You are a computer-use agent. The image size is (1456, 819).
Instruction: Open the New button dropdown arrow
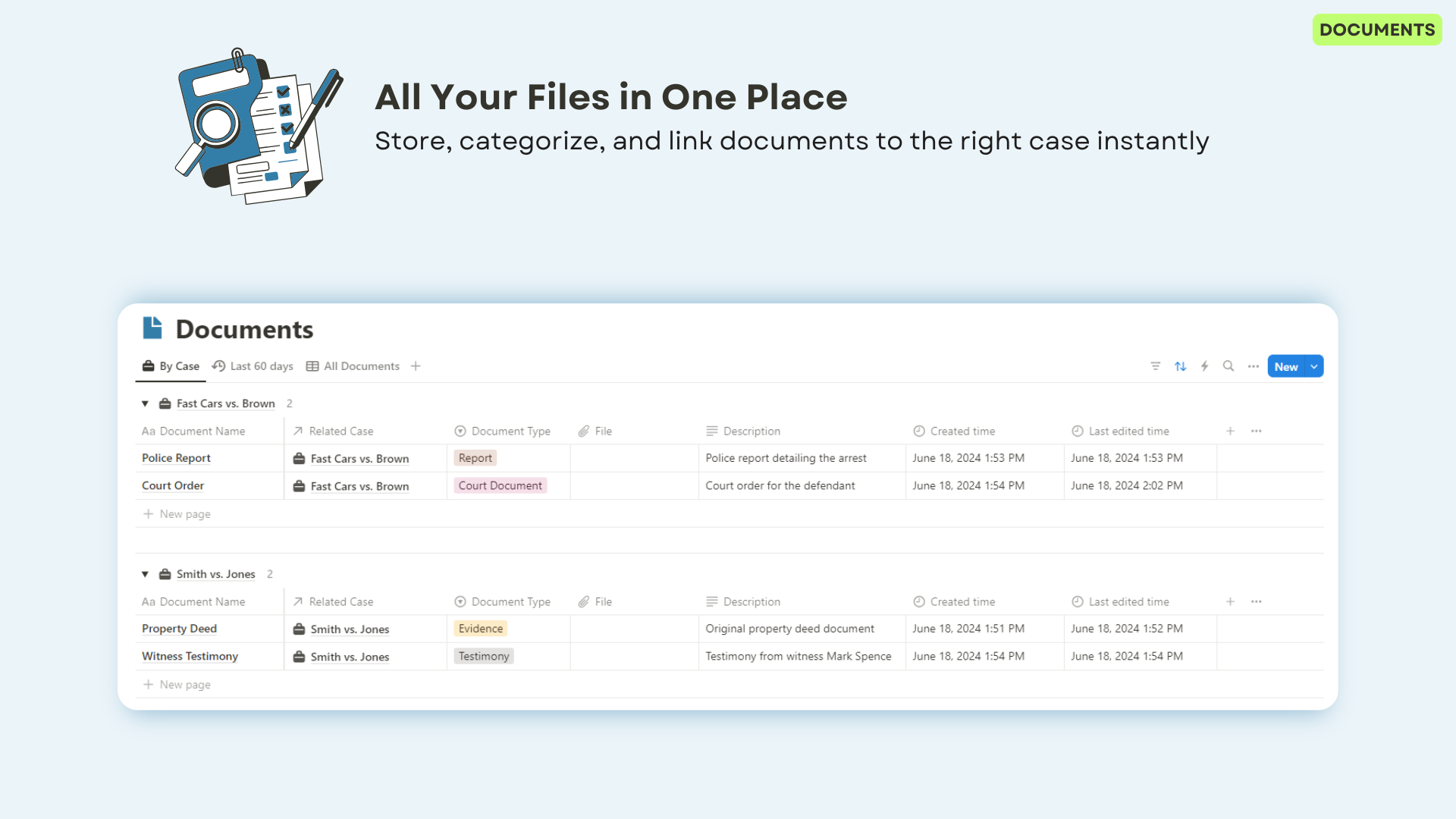coord(1314,366)
